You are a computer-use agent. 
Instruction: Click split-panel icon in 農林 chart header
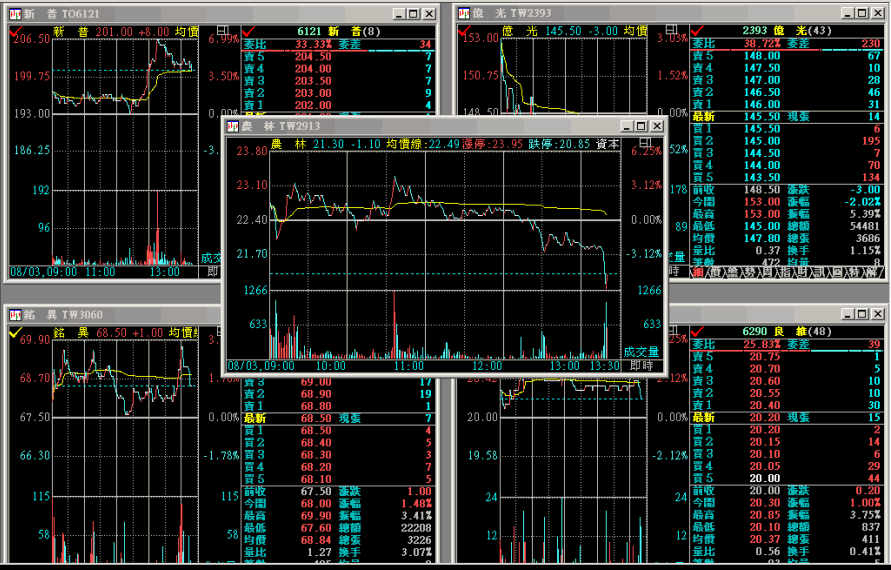coord(645,142)
